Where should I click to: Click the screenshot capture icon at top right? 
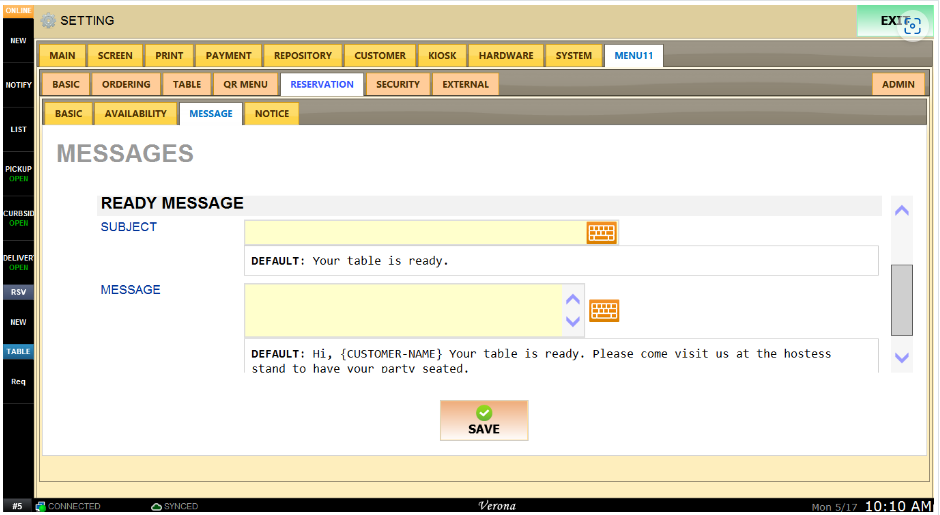click(911, 25)
